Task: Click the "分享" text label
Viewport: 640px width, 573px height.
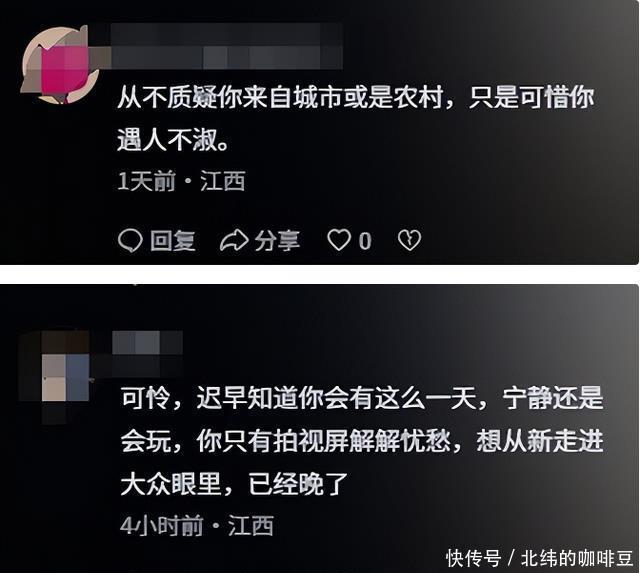Action: [x=277, y=240]
